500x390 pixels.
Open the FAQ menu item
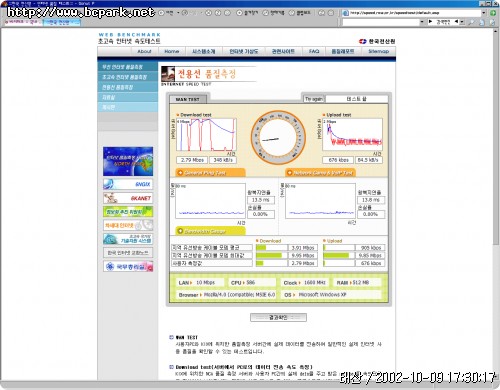pyautogui.click(x=314, y=51)
